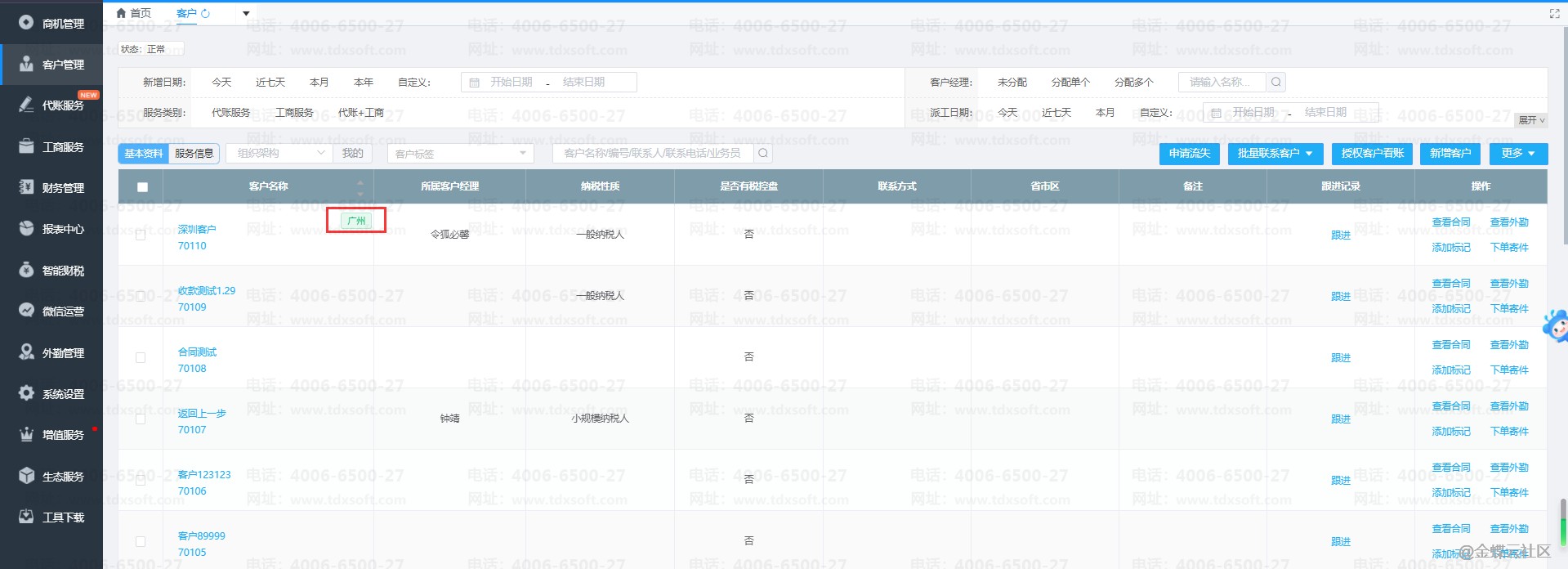This screenshot has width=1568, height=569.
Task: Refresh the 客户 tab using the reload icon
Action: (x=206, y=13)
